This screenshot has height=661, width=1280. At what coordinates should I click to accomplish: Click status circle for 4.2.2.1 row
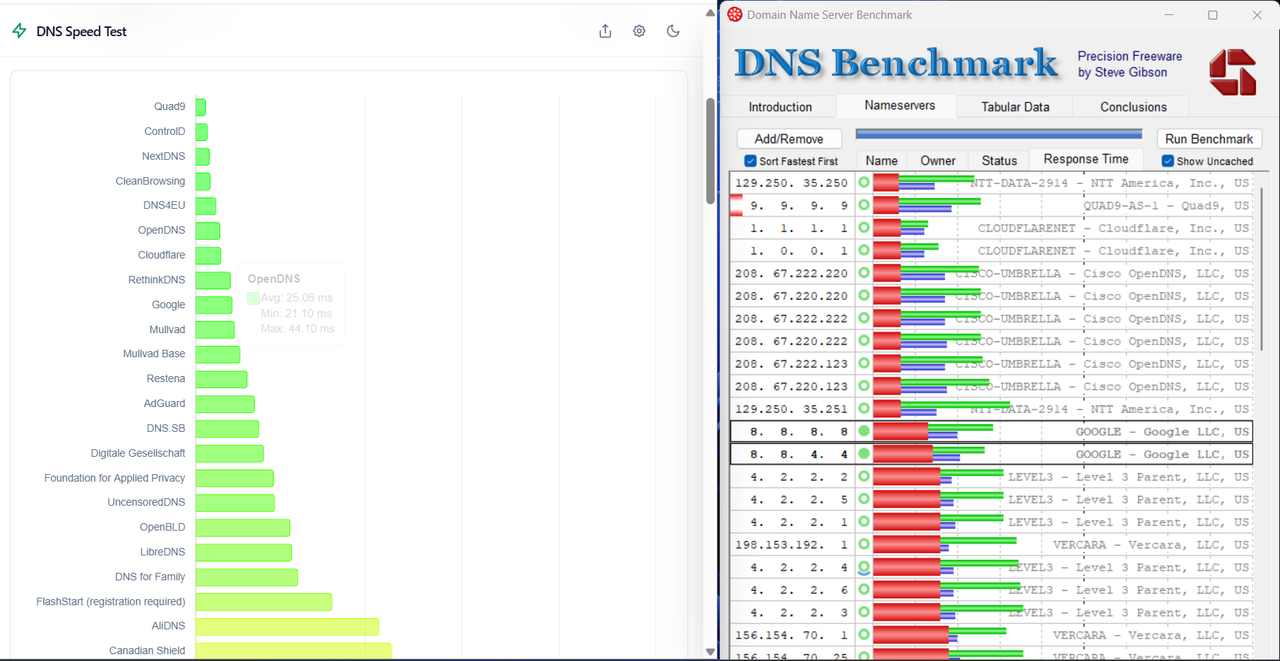click(864, 522)
